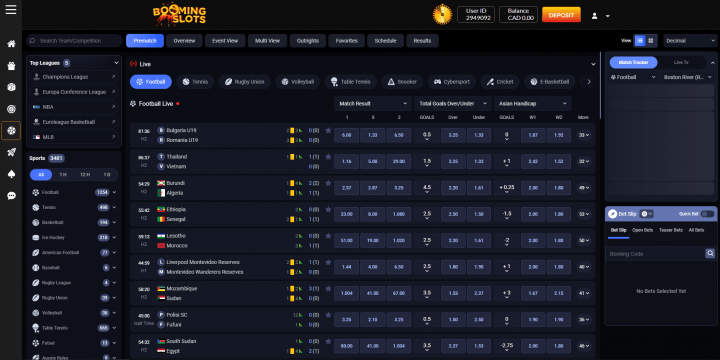Switch to Live TV toggle
Screen dimensions: 720x360
point(681,62)
